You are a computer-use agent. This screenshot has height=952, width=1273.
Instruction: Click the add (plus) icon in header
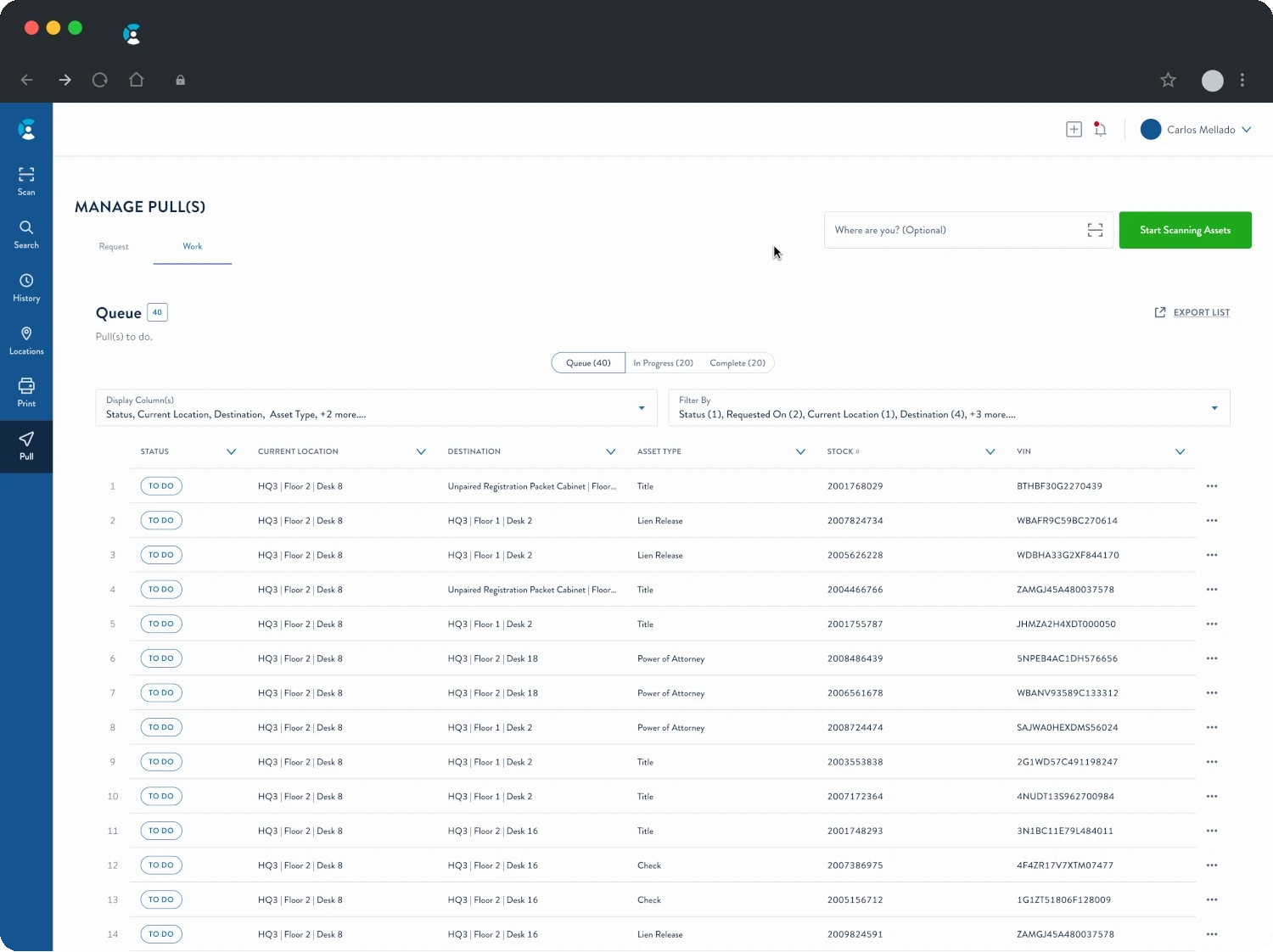(x=1074, y=129)
